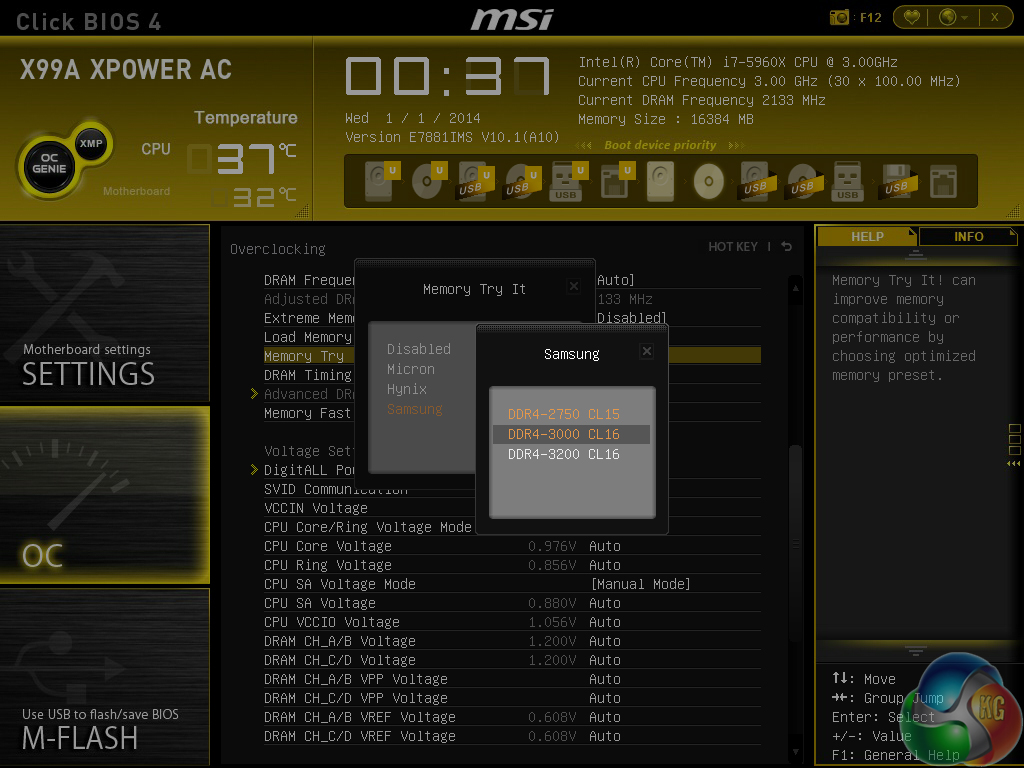Select USB floppy boot device icon

[x=899, y=181]
